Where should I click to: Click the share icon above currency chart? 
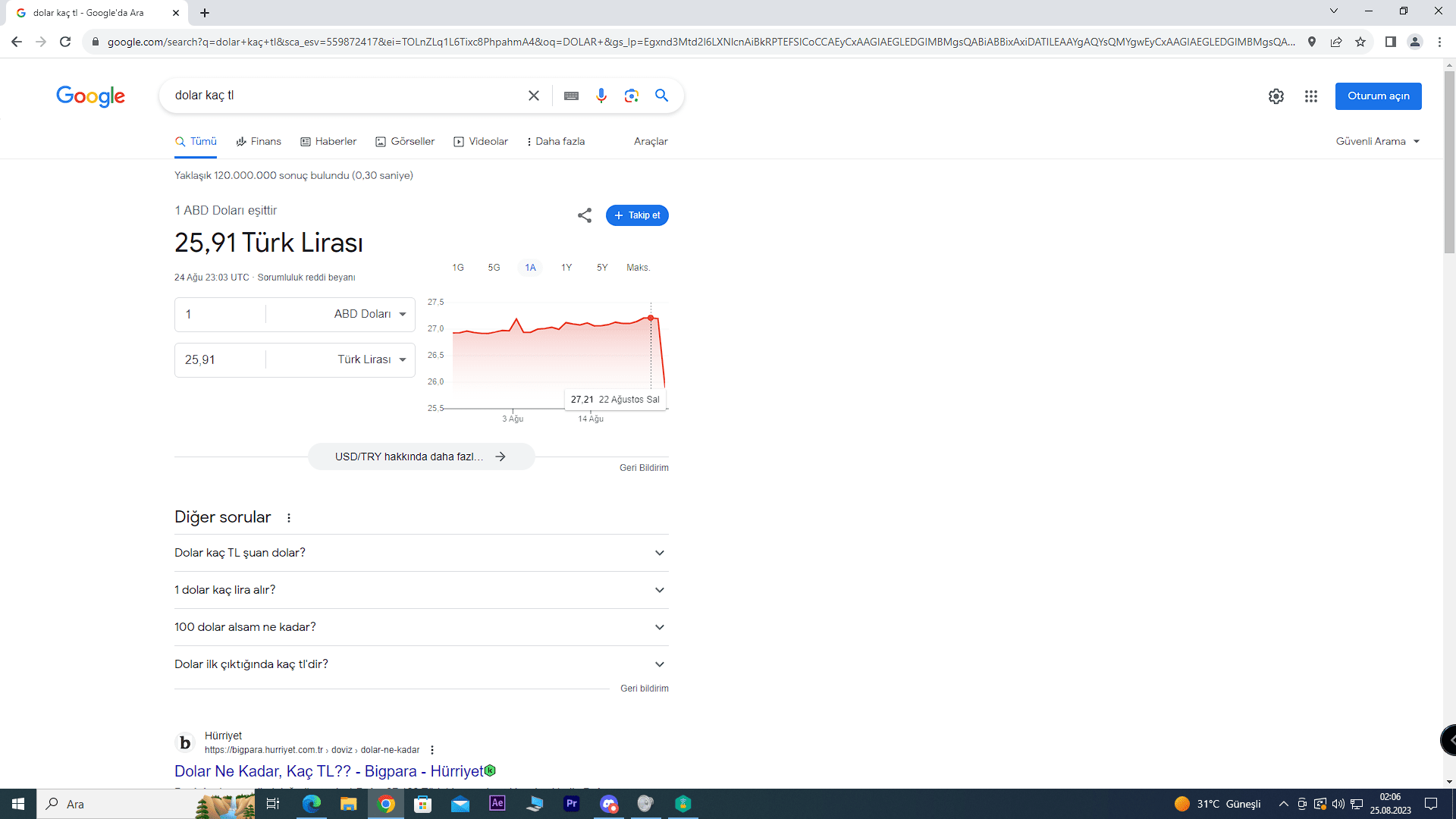click(584, 215)
